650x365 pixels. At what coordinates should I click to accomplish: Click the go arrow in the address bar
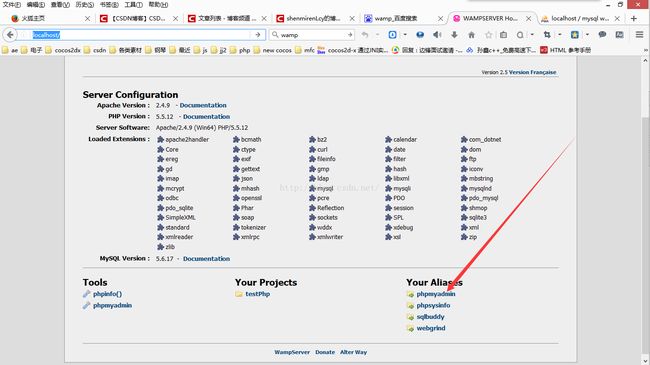point(258,35)
